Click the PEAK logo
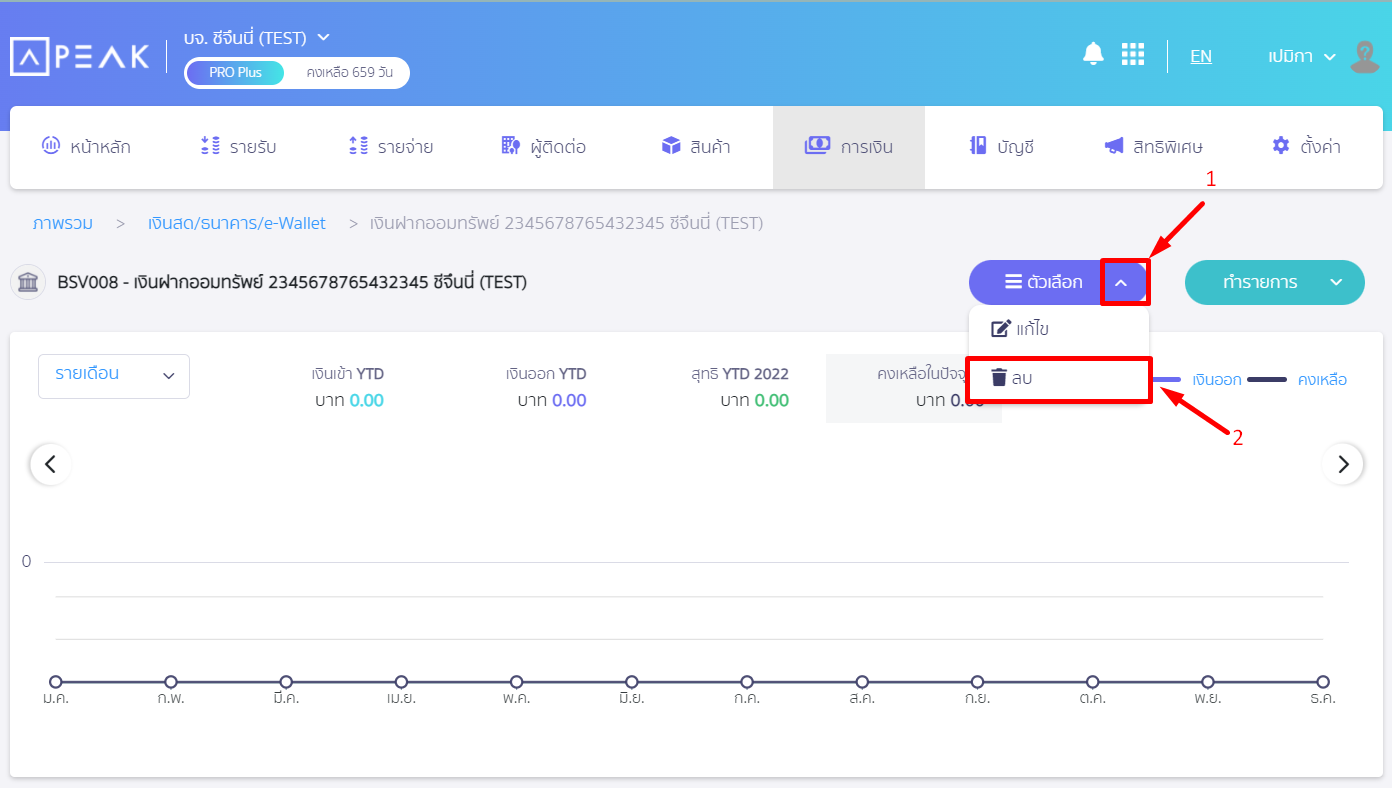 80,56
